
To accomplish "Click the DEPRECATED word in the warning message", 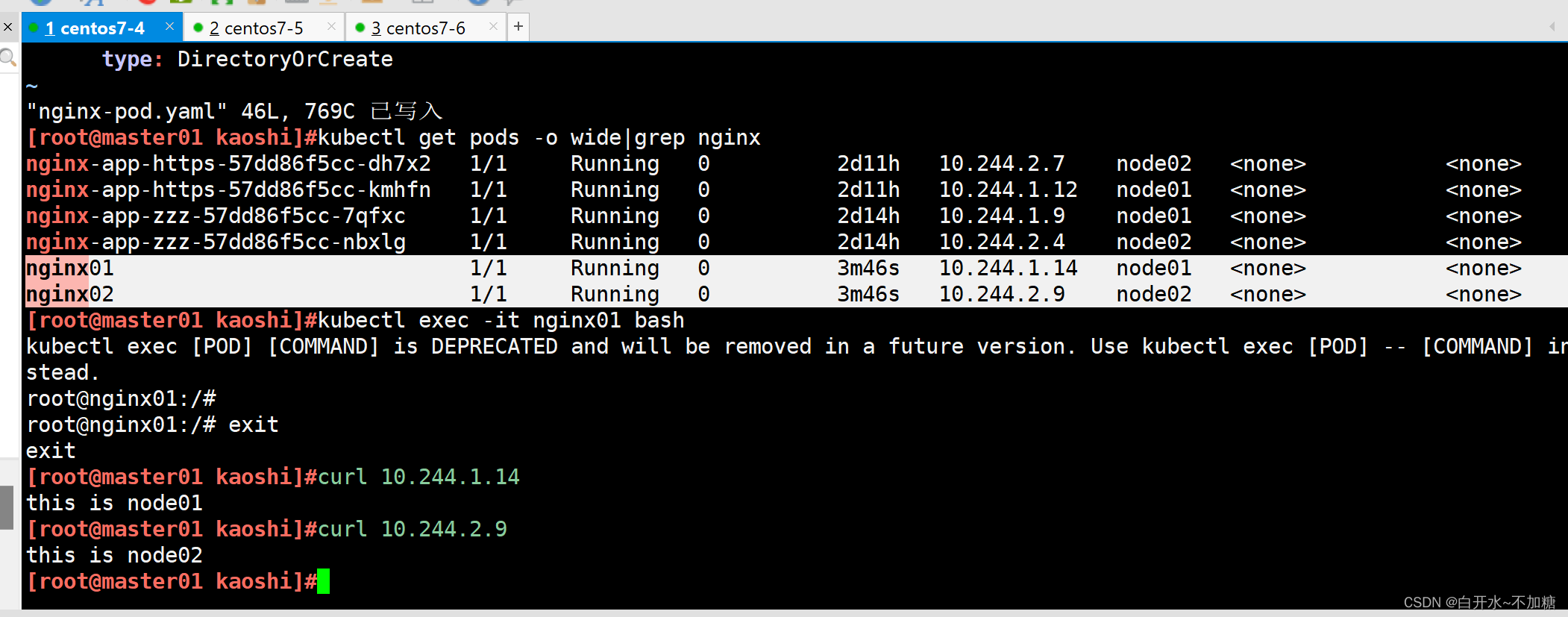I will [x=495, y=346].
